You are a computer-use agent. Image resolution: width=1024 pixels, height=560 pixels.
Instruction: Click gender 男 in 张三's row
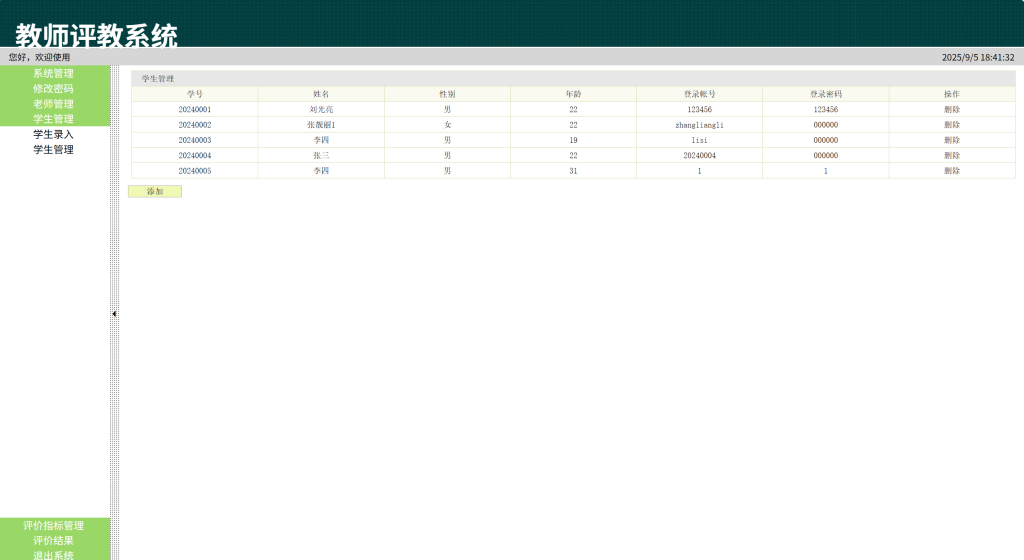click(x=447, y=155)
